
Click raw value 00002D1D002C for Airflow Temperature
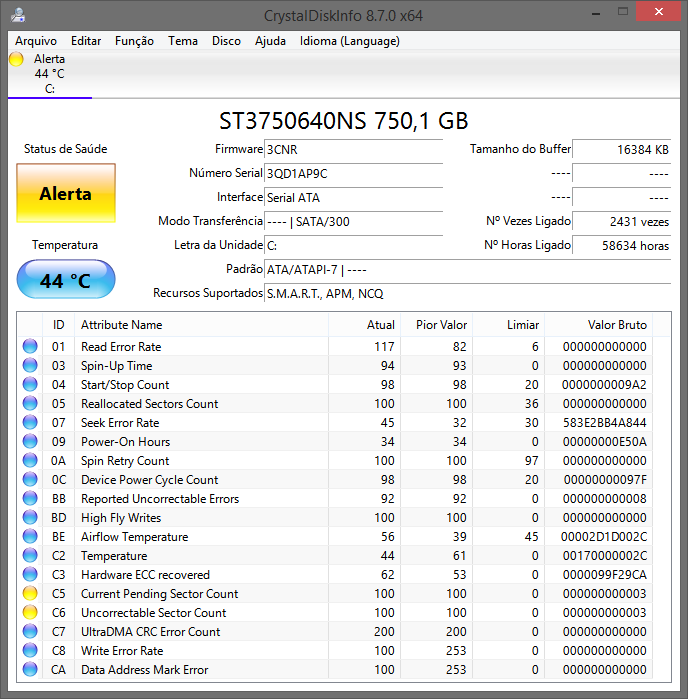point(604,537)
